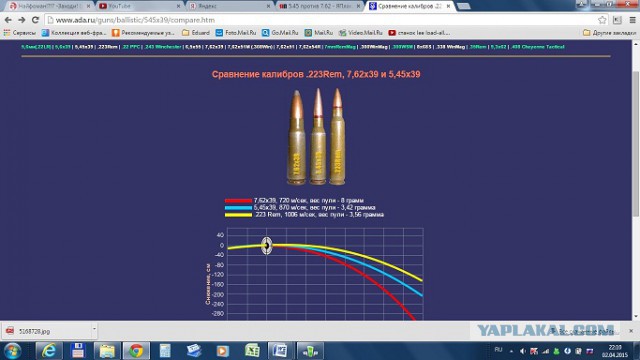Click the target marker on the ballistic chart
Viewport: 640px width, 360px height.
(267, 245)
